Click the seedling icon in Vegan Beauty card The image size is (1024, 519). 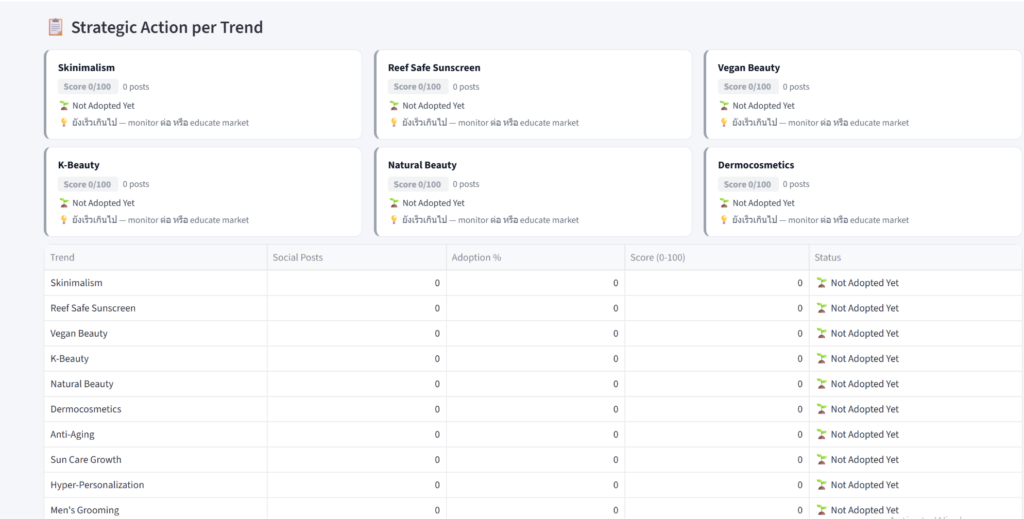point(724,106)
